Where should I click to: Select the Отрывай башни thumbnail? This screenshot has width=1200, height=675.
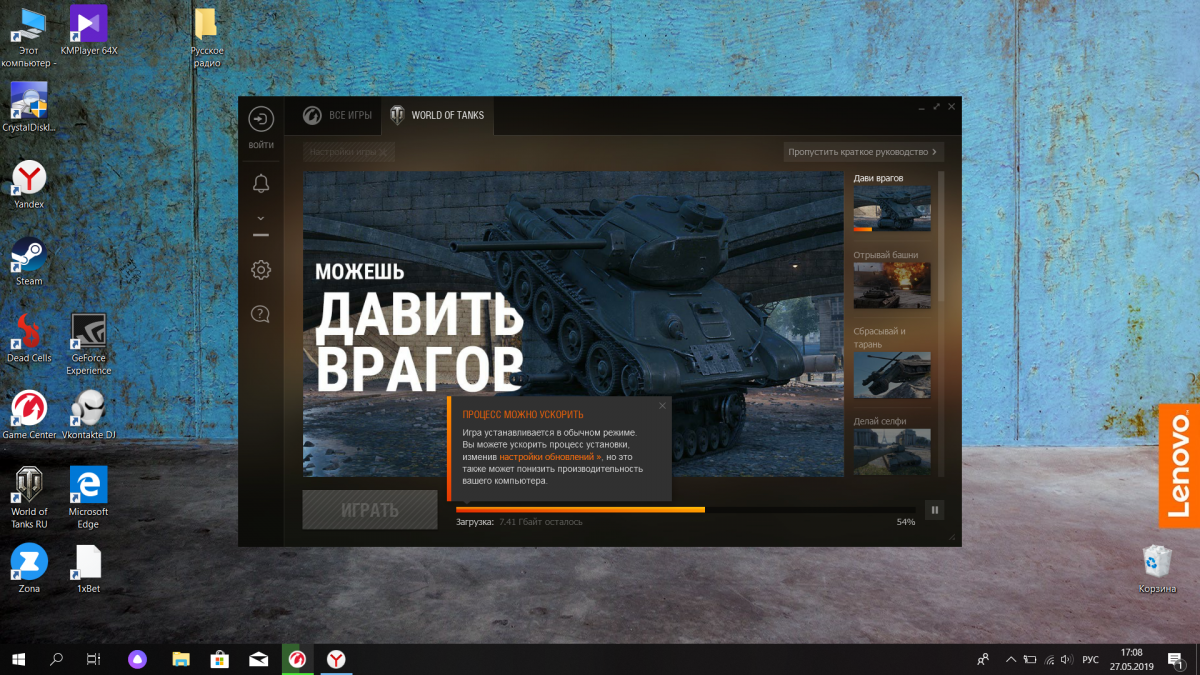[x=892, y=285]
